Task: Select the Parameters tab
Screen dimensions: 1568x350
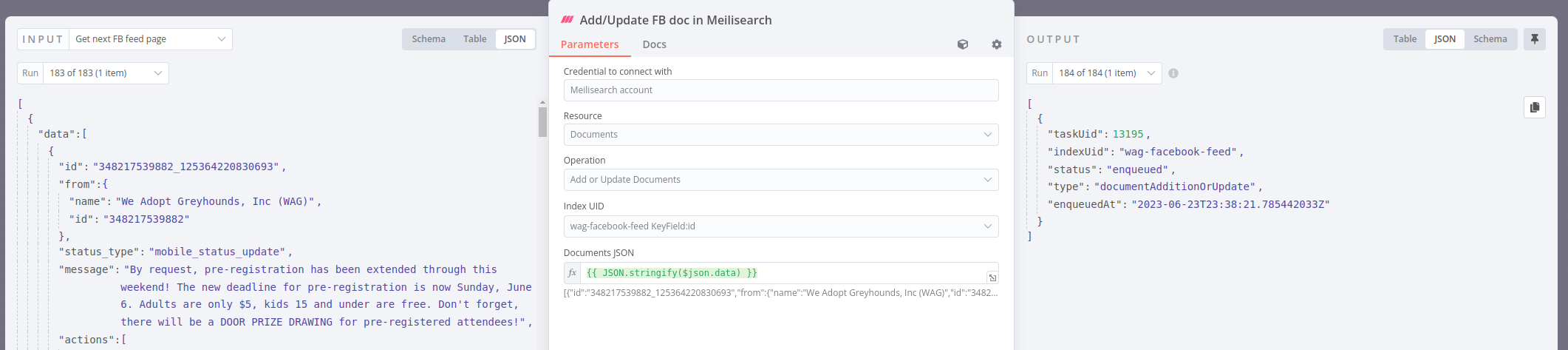Action: [590, 44]
